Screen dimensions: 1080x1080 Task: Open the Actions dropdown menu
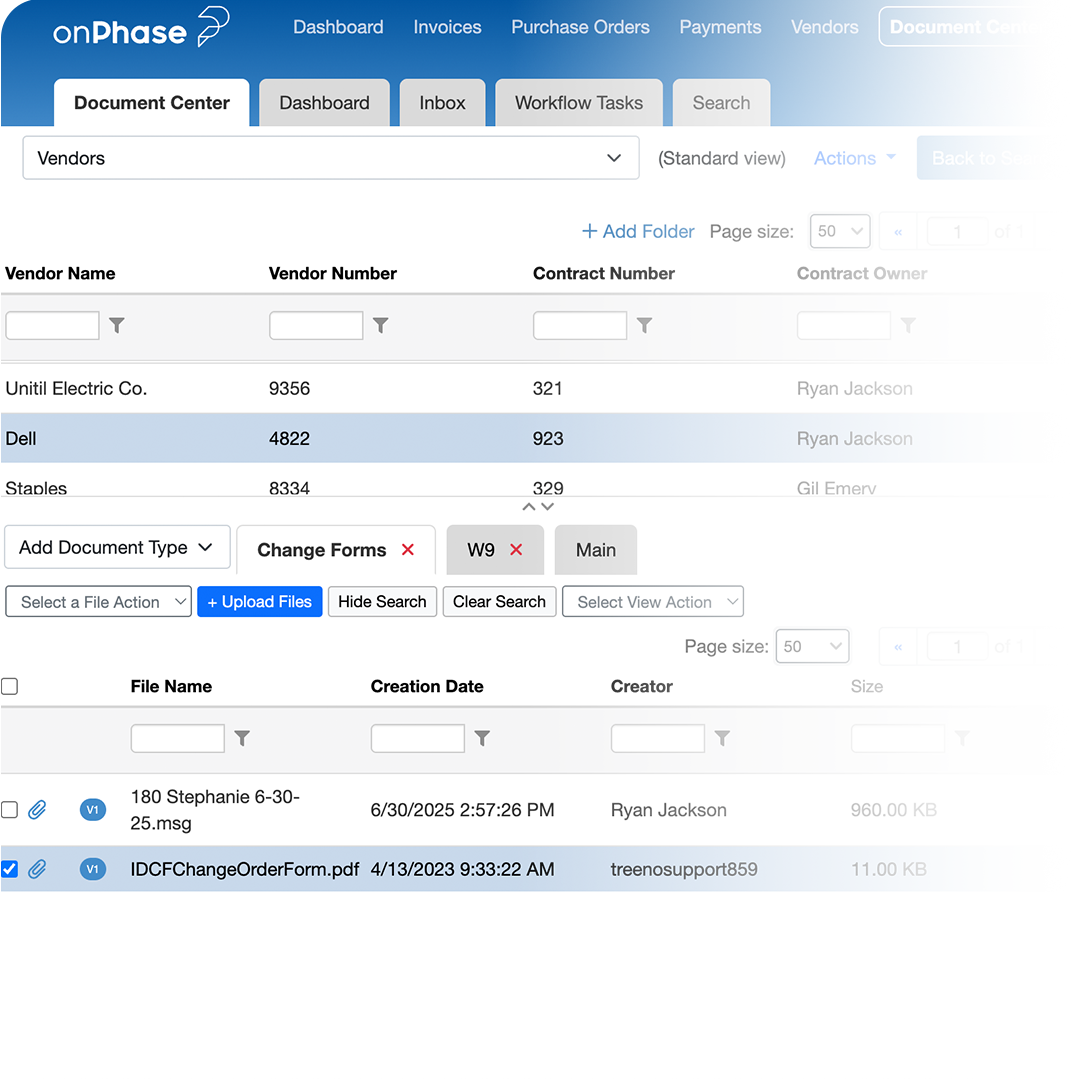855,158
